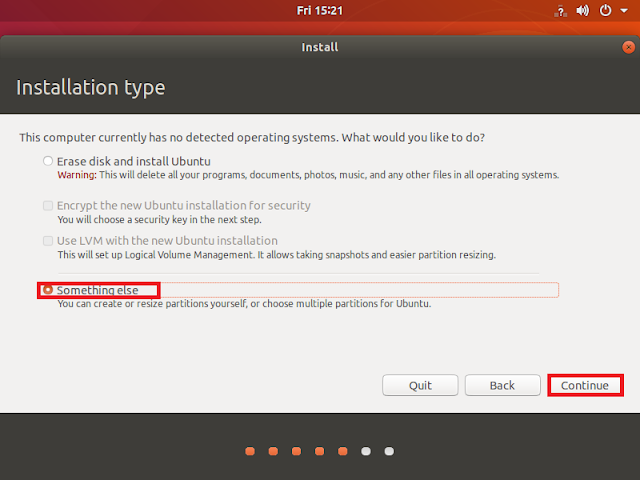Screen dimensions: 640x480
Task: Click "This will set up Logical Volume Management" text
Action: [x=276, y=255]
